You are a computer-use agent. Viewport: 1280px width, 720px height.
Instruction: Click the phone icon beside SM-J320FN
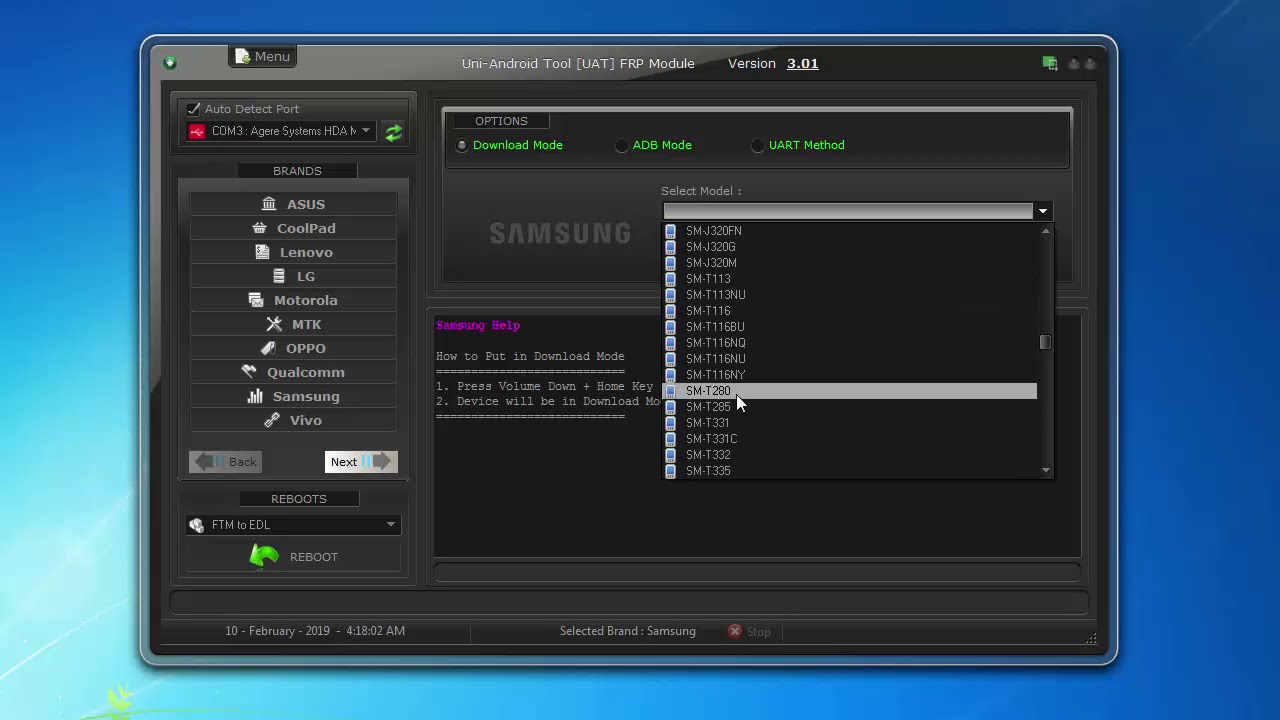(x=670, y=231)
